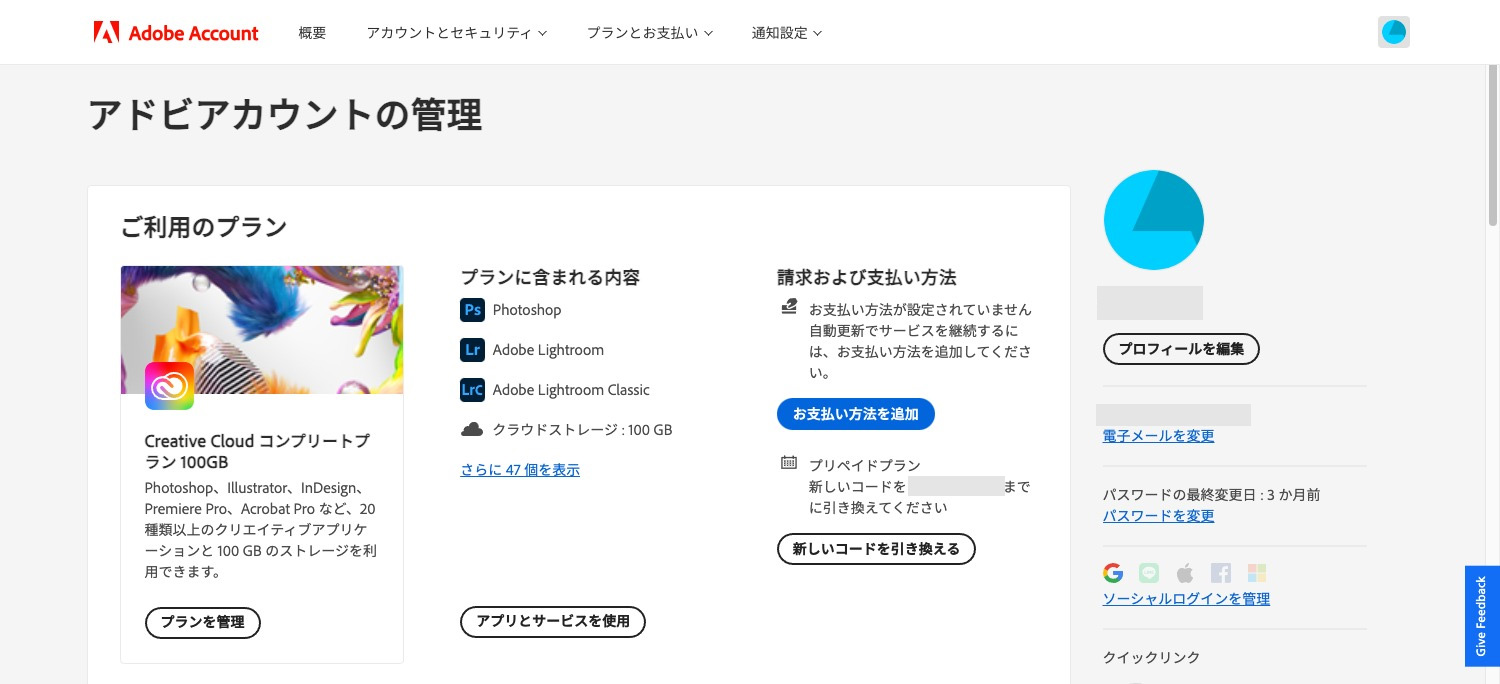The width and height of the screenshot is (1500, 684).
Task: Open the 概要 tab
Action: (x=312, y=33)
